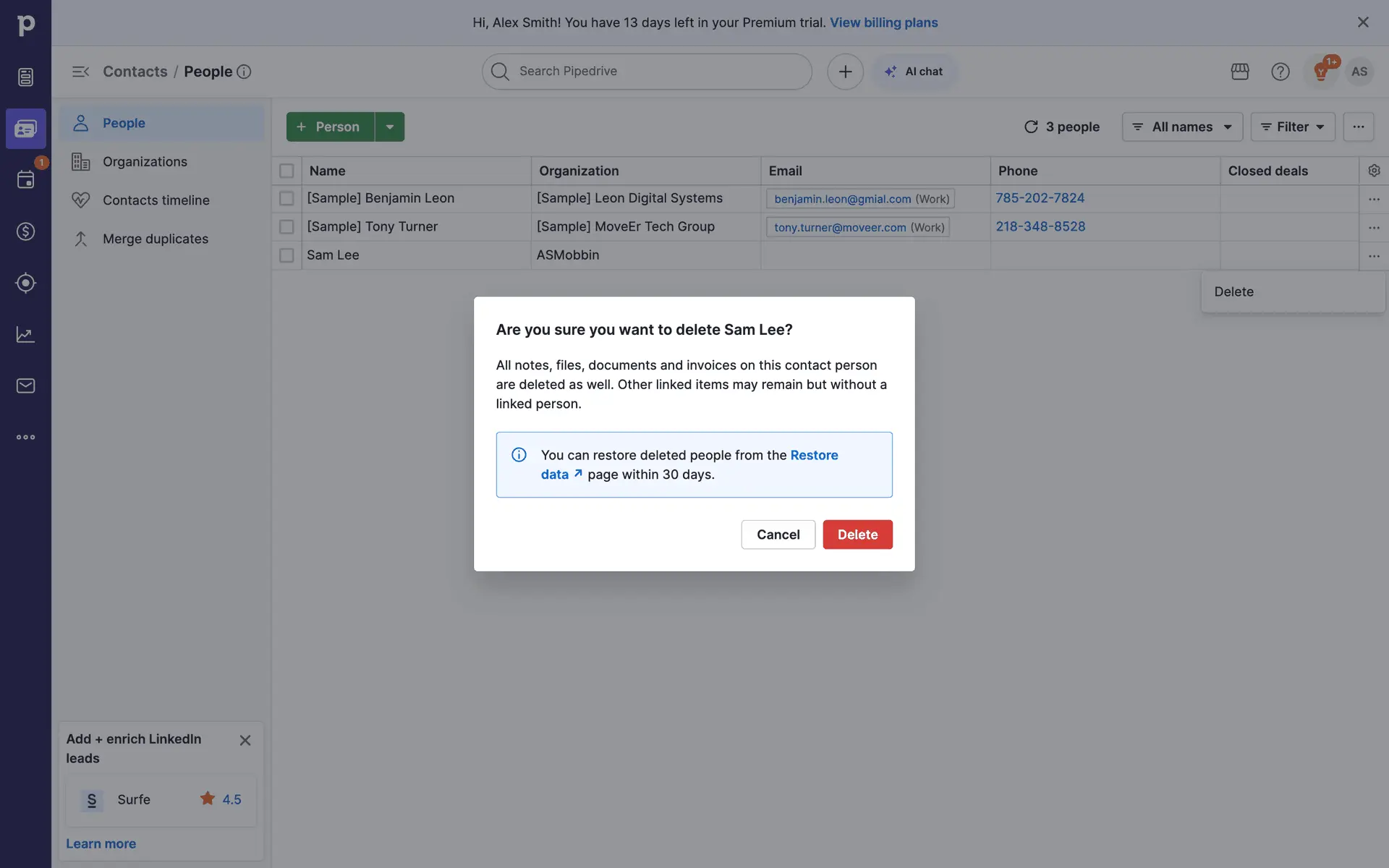Open the Mail inbox icon in sidebar
1389x868 pixels.
pos(25,386)
